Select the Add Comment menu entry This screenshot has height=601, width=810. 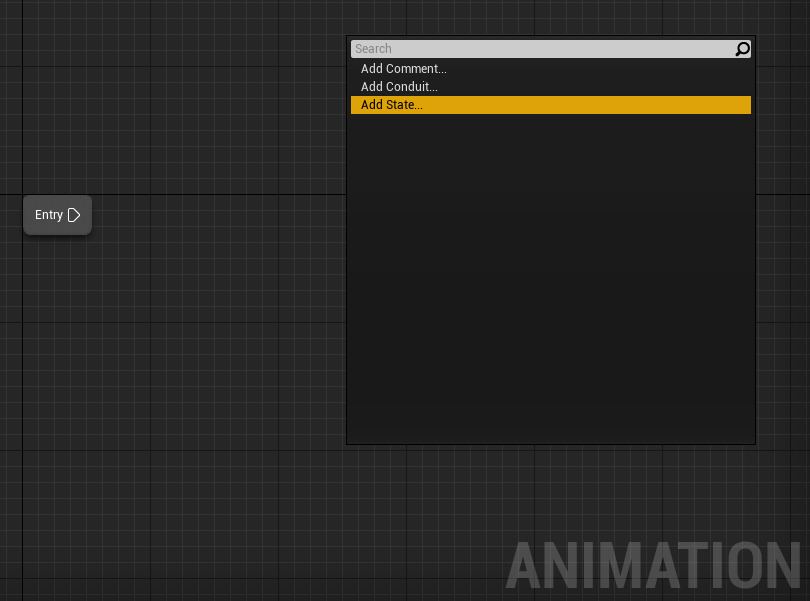tap(403, 68)
